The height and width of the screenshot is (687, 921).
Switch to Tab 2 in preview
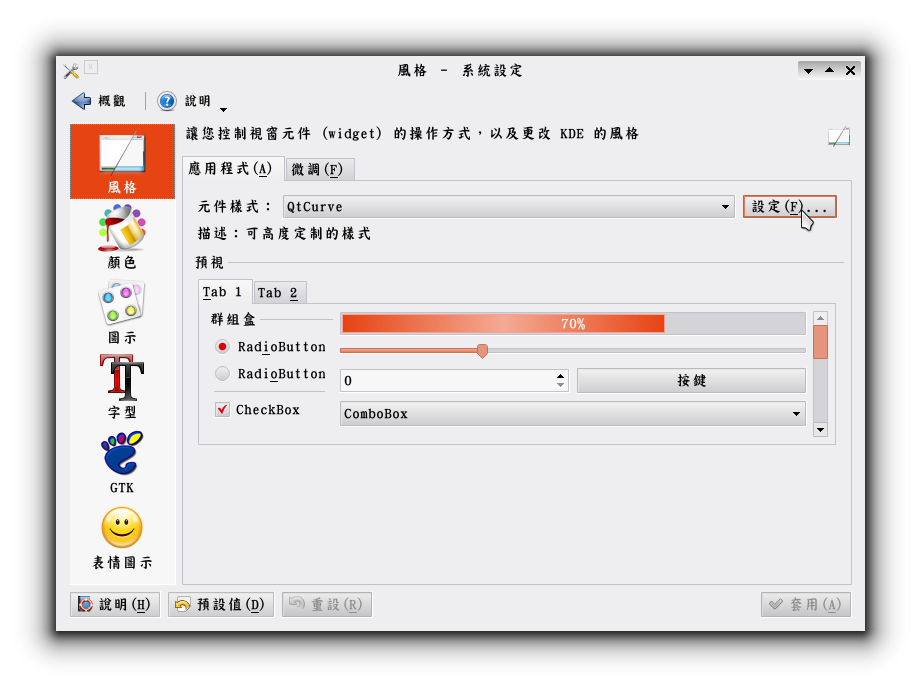tap(278, 292)
